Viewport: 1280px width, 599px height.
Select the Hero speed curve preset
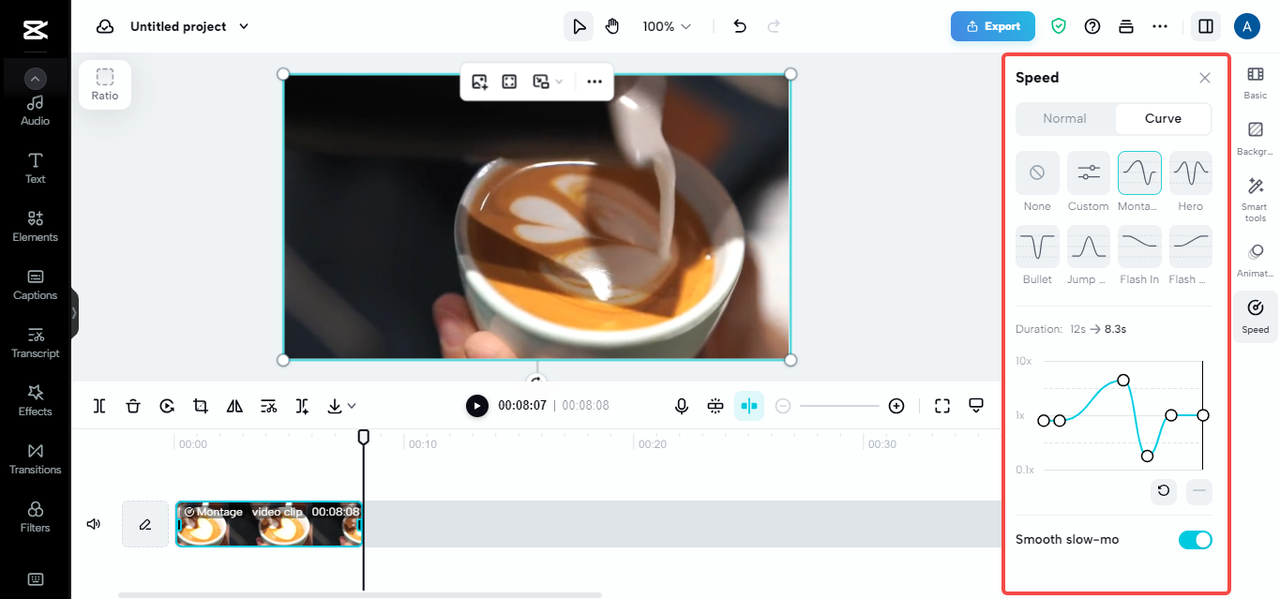[1190, 173]
